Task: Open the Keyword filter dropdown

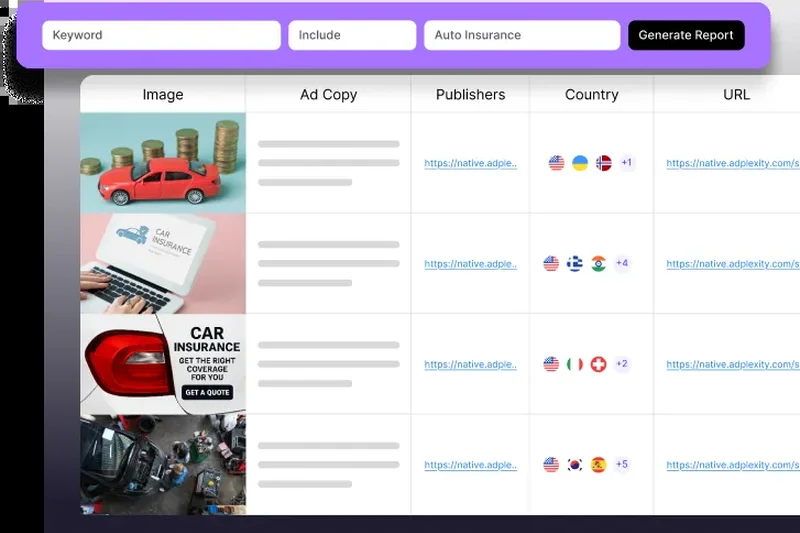Action: tap(161, 35)
